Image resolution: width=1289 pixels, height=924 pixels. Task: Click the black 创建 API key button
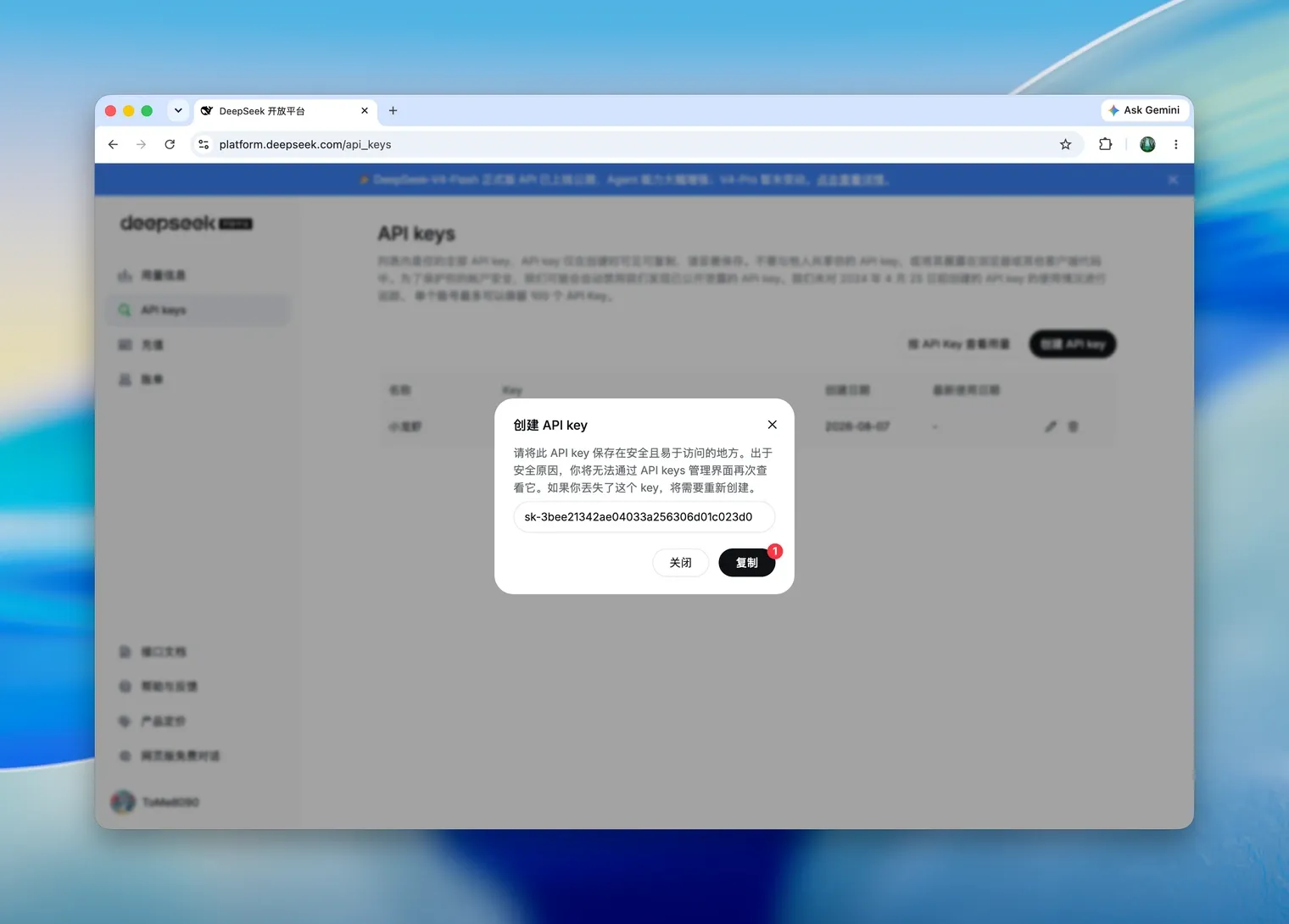[x=1073, y=344]
